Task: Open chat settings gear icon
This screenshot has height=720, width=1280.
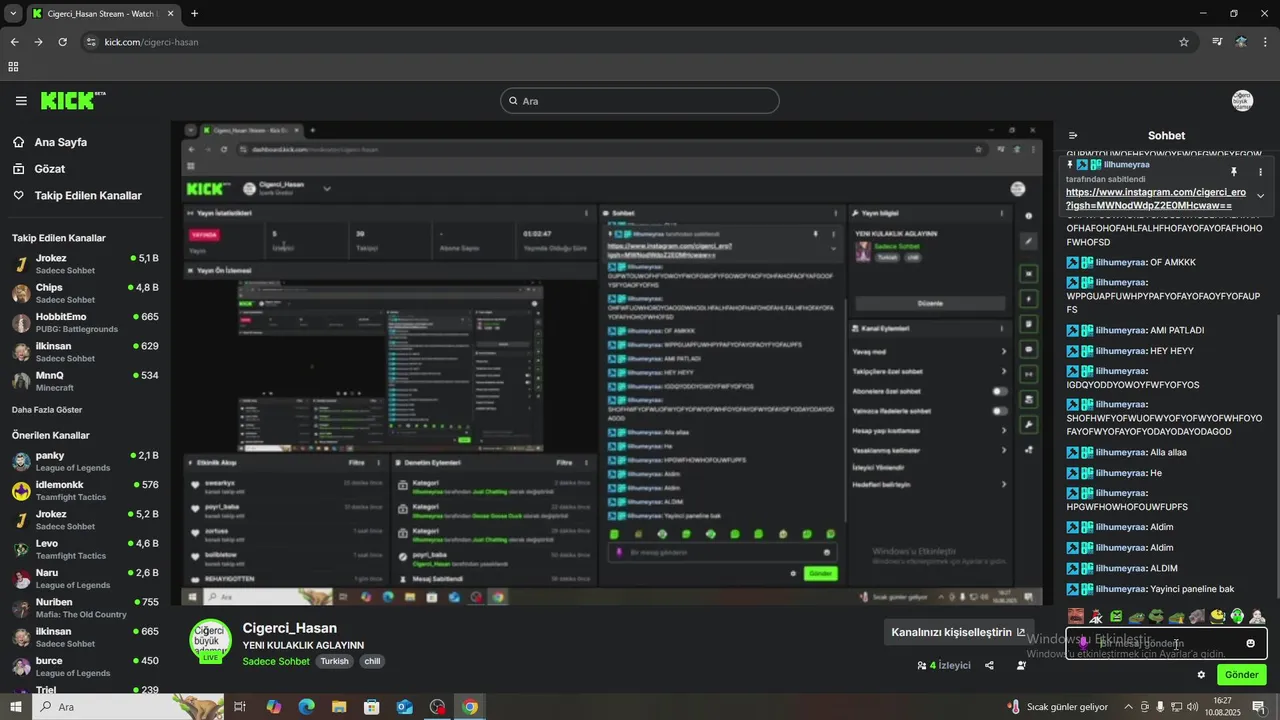Action: point(1201,675)
